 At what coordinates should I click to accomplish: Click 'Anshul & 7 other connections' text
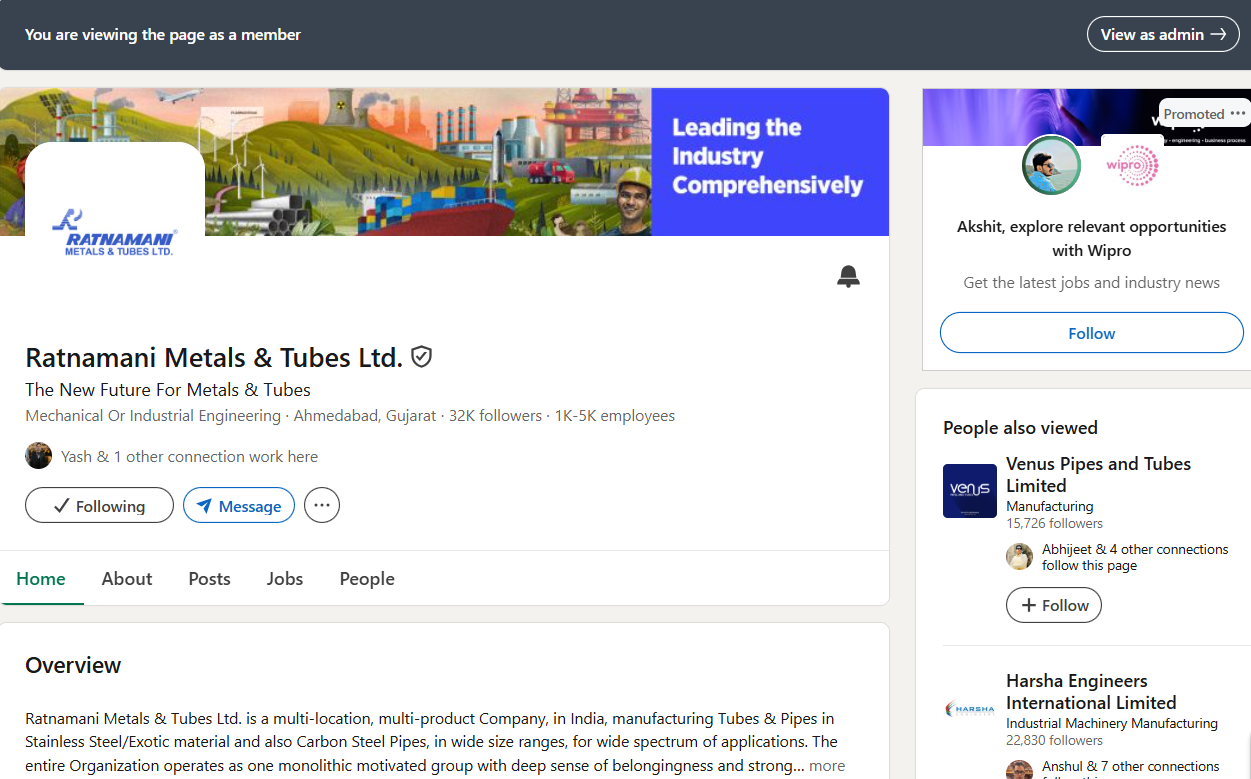coord(1131,766)
